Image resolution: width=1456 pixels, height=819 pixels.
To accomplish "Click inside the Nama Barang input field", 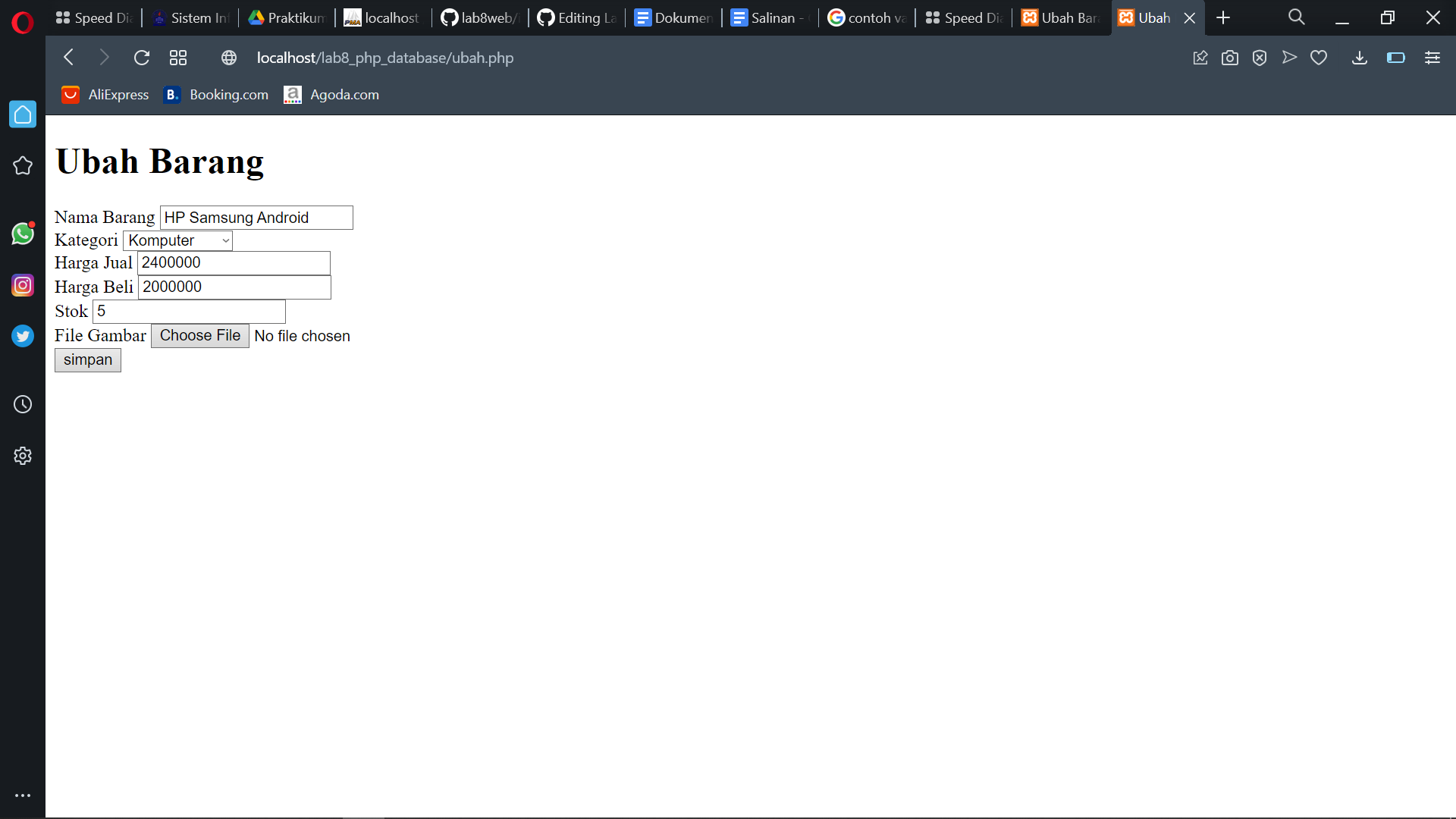I will tap(256, 218).
